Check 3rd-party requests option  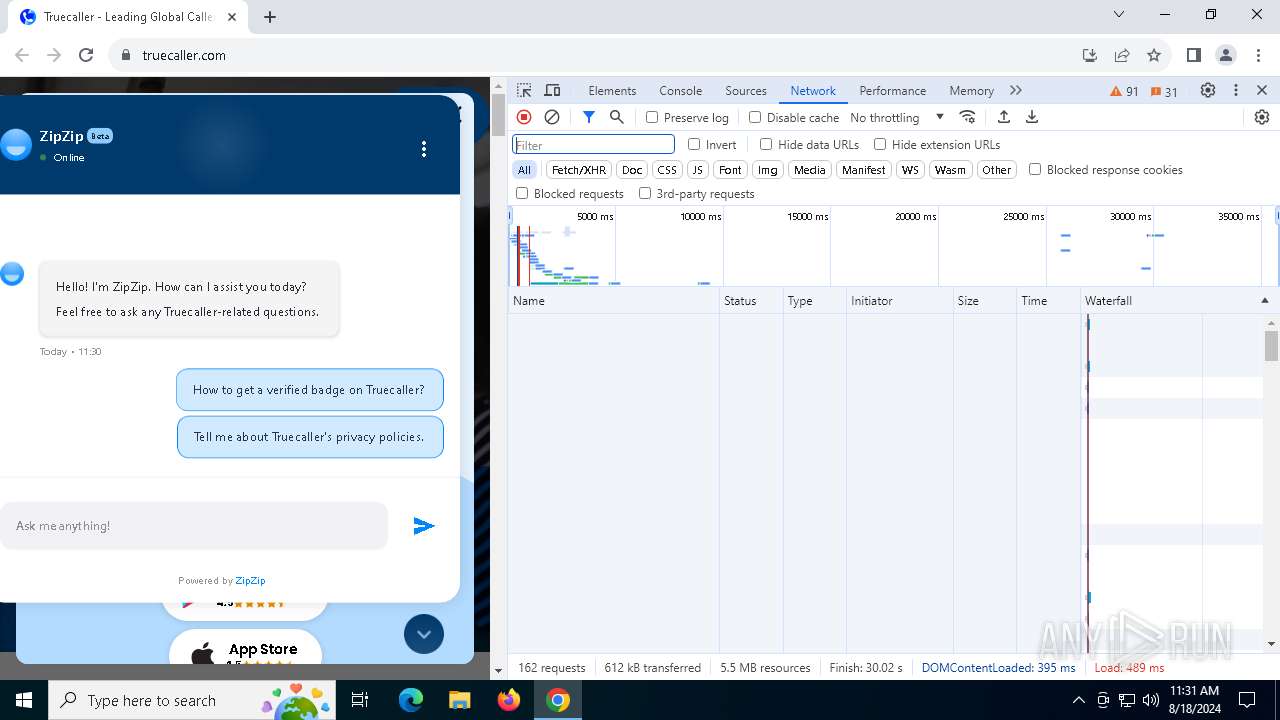coord(645,193)
